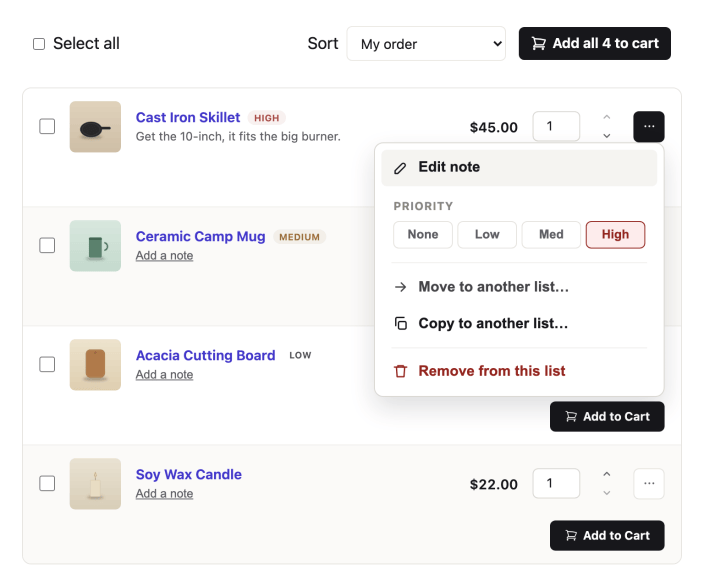Click the HIGH badge on Cast Iron Skillet
The height and width of the screenshot is (585, 704).
267,118
